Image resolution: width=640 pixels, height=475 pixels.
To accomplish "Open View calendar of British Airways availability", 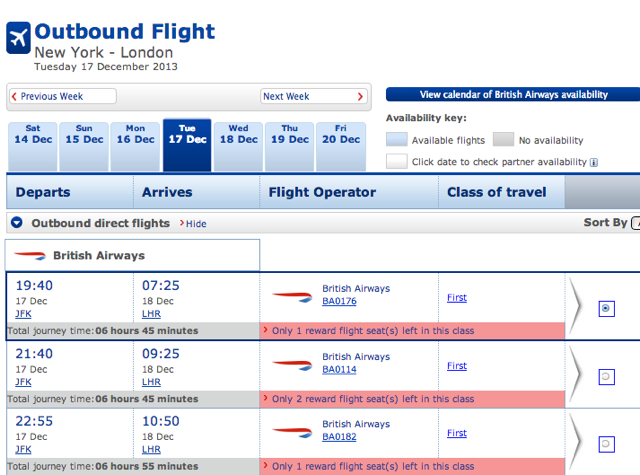I will coord(513,95).
